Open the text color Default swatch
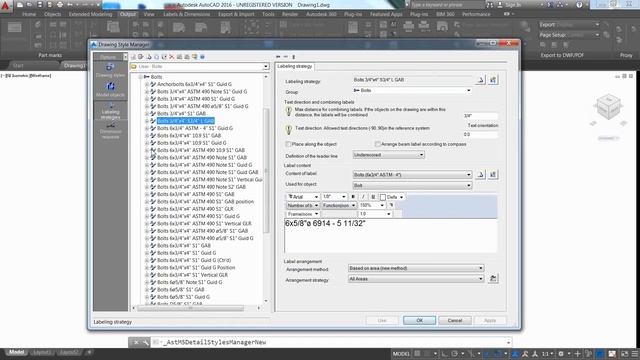This screenshot has height=360, width=640. coord(392,197)
